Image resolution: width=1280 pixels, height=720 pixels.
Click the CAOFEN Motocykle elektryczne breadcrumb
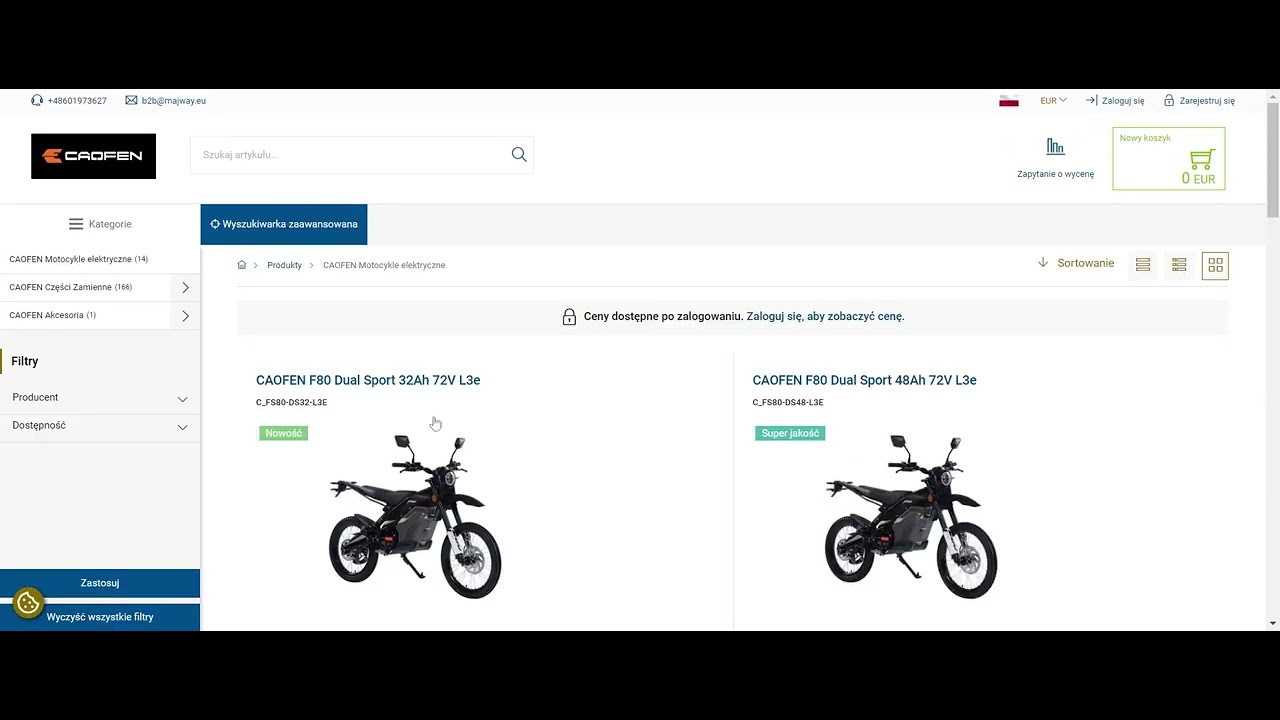384,265
